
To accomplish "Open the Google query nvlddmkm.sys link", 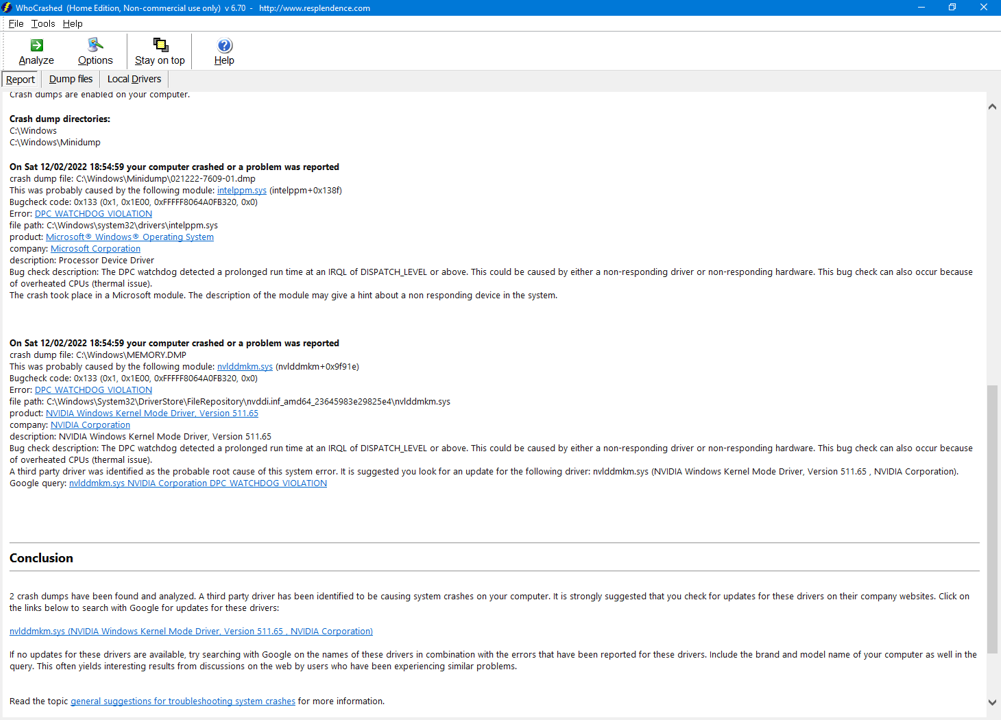I will tap(198, 483).
